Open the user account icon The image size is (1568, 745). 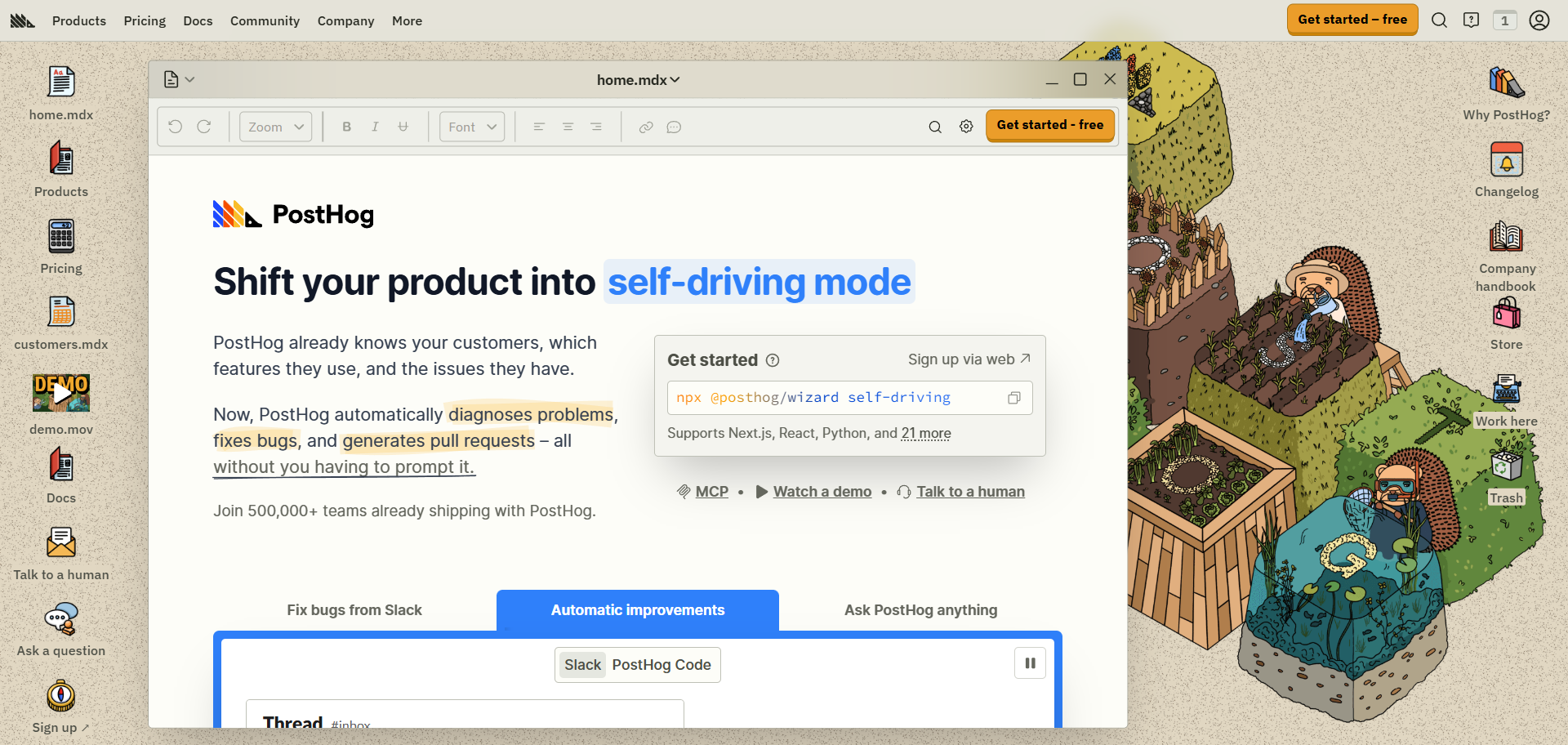coord(1539,20)
